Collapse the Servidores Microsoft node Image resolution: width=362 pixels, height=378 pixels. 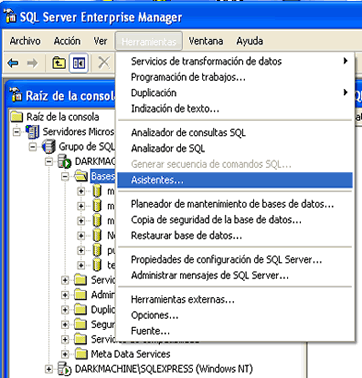click(17, 132)
